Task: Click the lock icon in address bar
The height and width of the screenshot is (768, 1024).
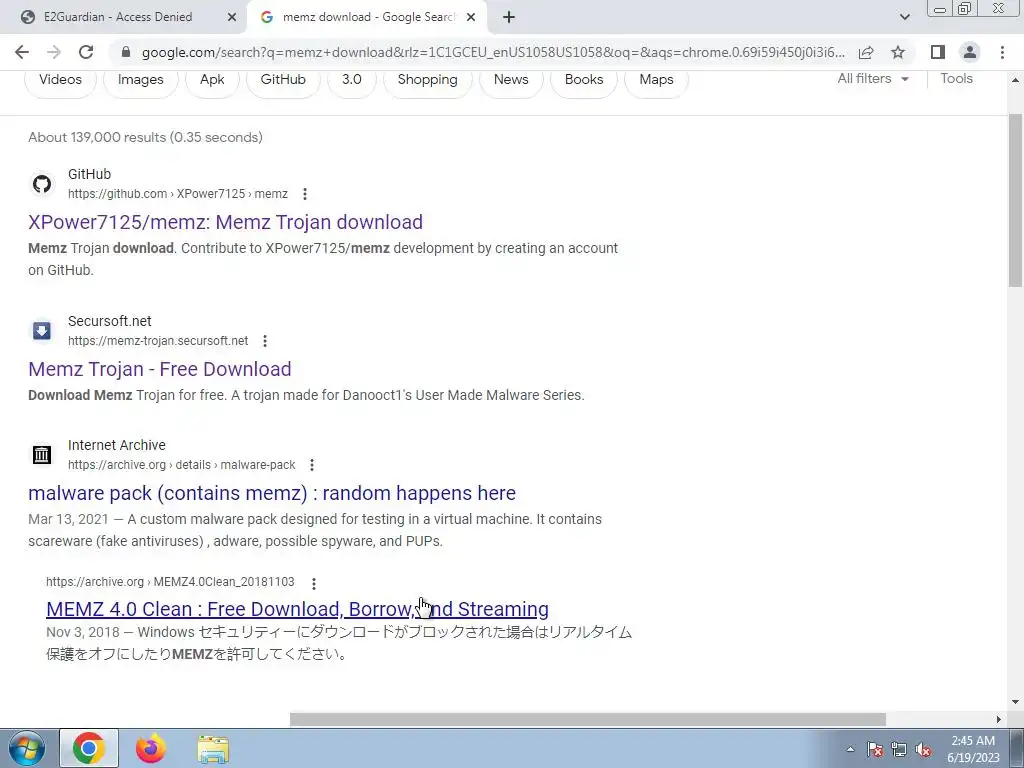Action: pyautogui.click(x=126, y=52)
